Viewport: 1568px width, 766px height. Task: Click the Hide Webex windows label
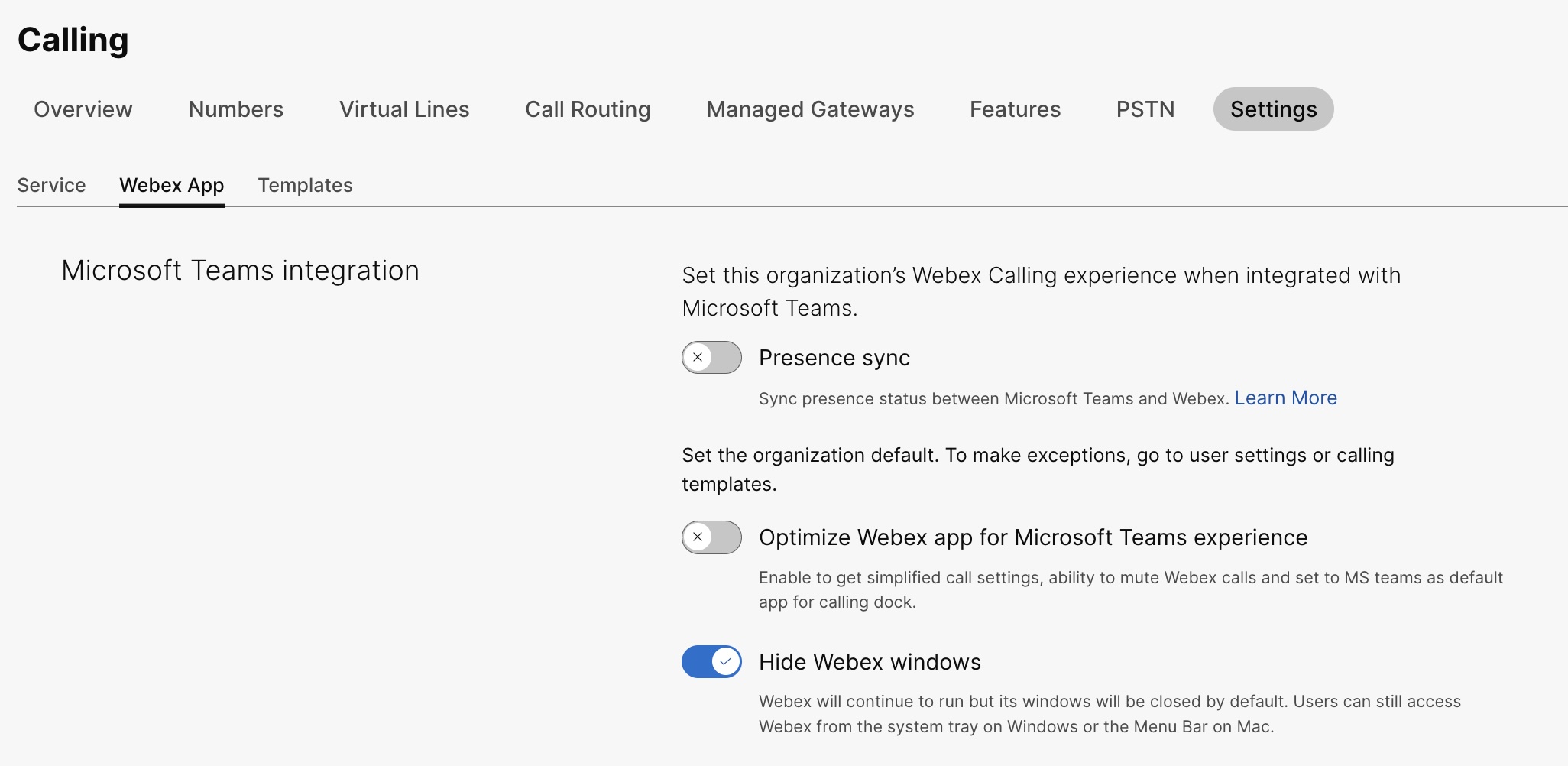870,662
